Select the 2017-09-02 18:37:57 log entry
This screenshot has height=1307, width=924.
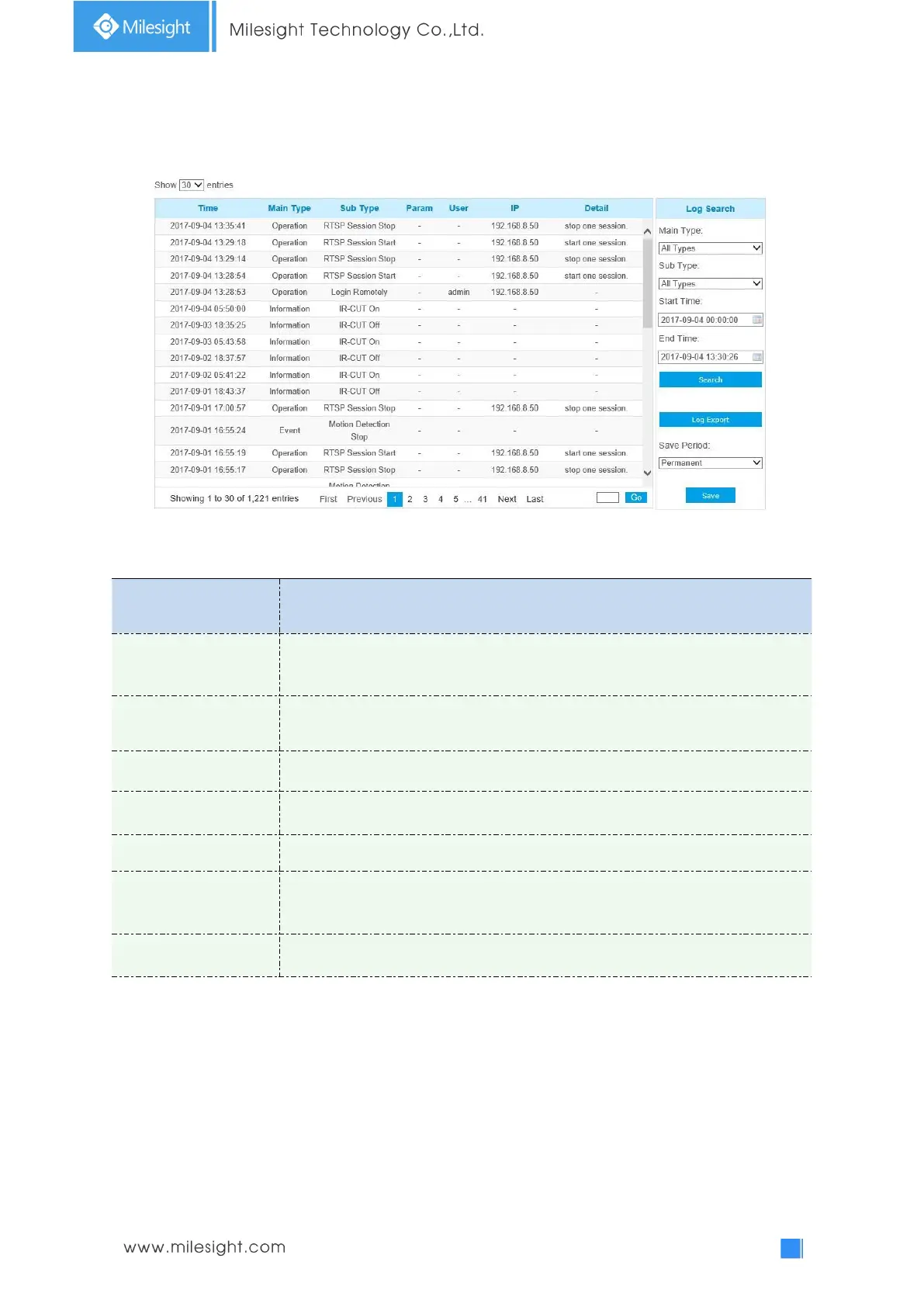[399, 359]
